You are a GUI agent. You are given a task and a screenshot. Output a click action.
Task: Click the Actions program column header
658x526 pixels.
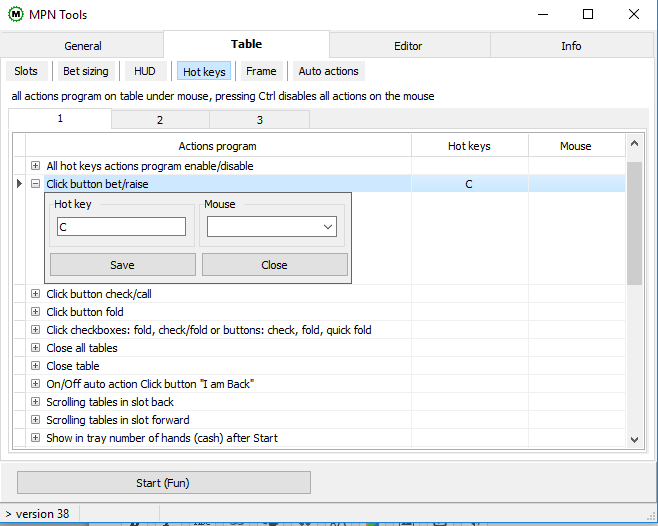(x=218, y=146)
